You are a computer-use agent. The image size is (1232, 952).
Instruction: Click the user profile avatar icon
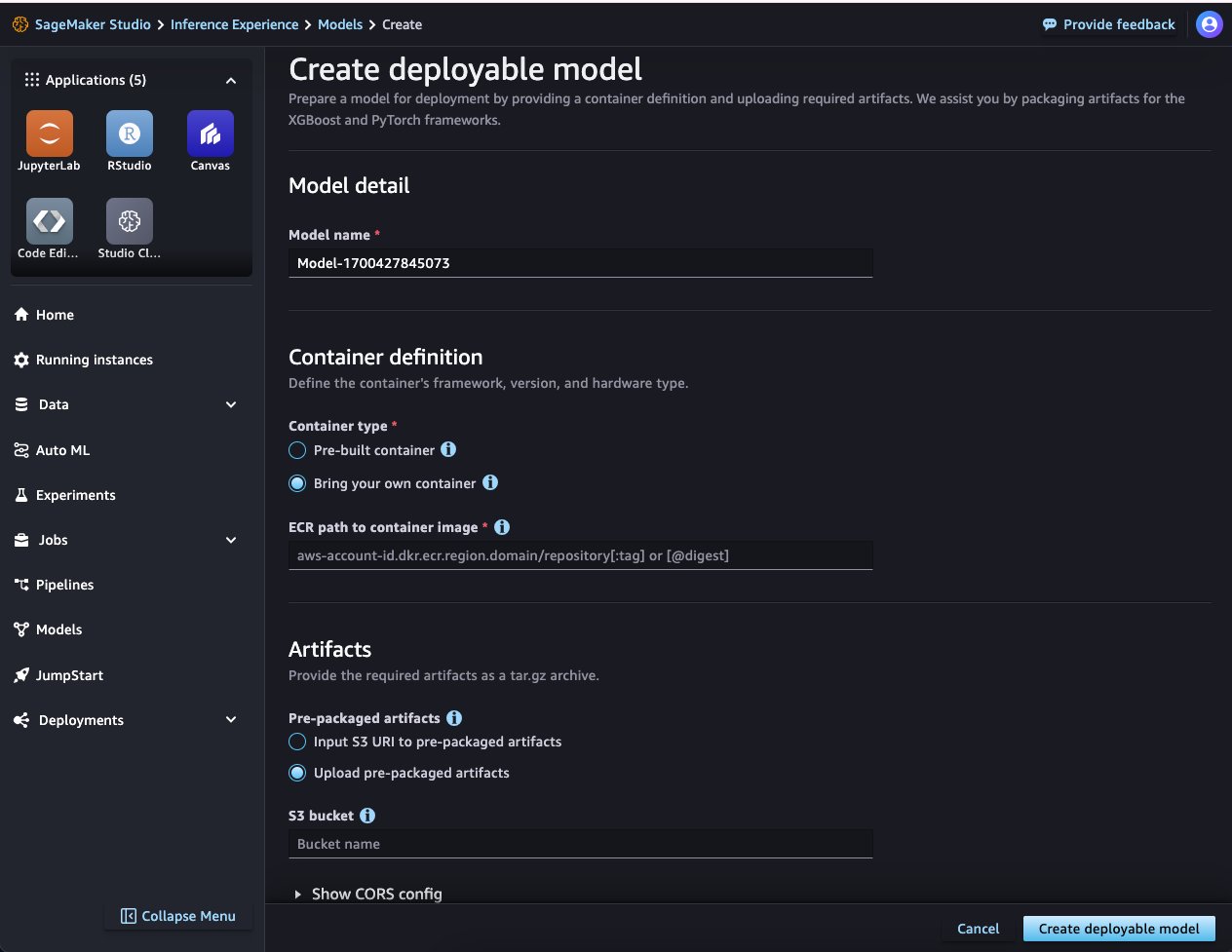click(1210, 24)
